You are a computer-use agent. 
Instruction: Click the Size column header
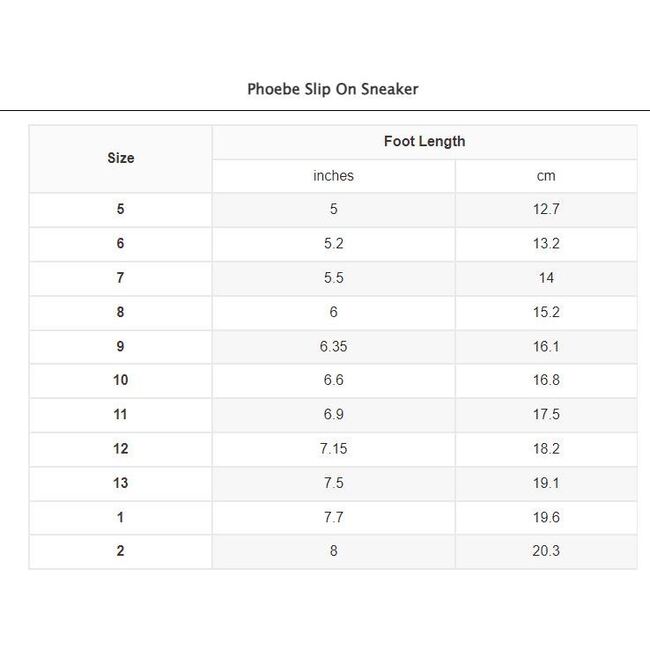(120, 158)
